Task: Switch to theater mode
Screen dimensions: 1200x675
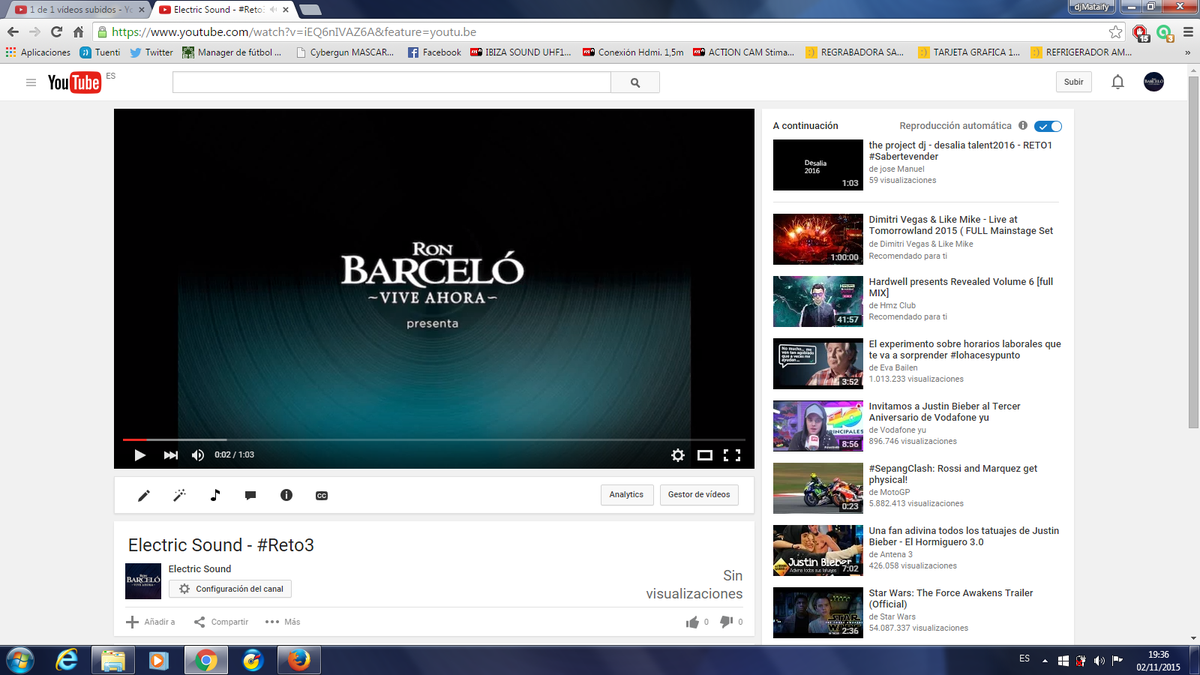Action: pos(705,455)
